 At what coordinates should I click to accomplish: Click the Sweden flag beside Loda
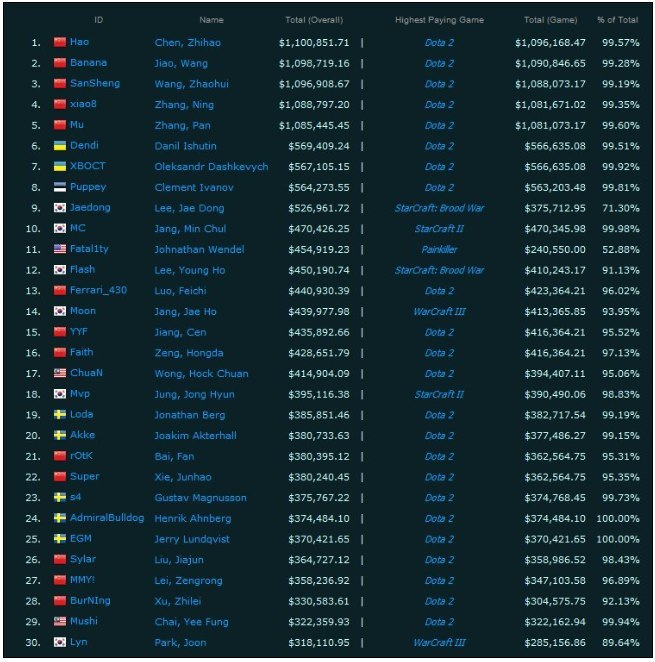(60, 415)
